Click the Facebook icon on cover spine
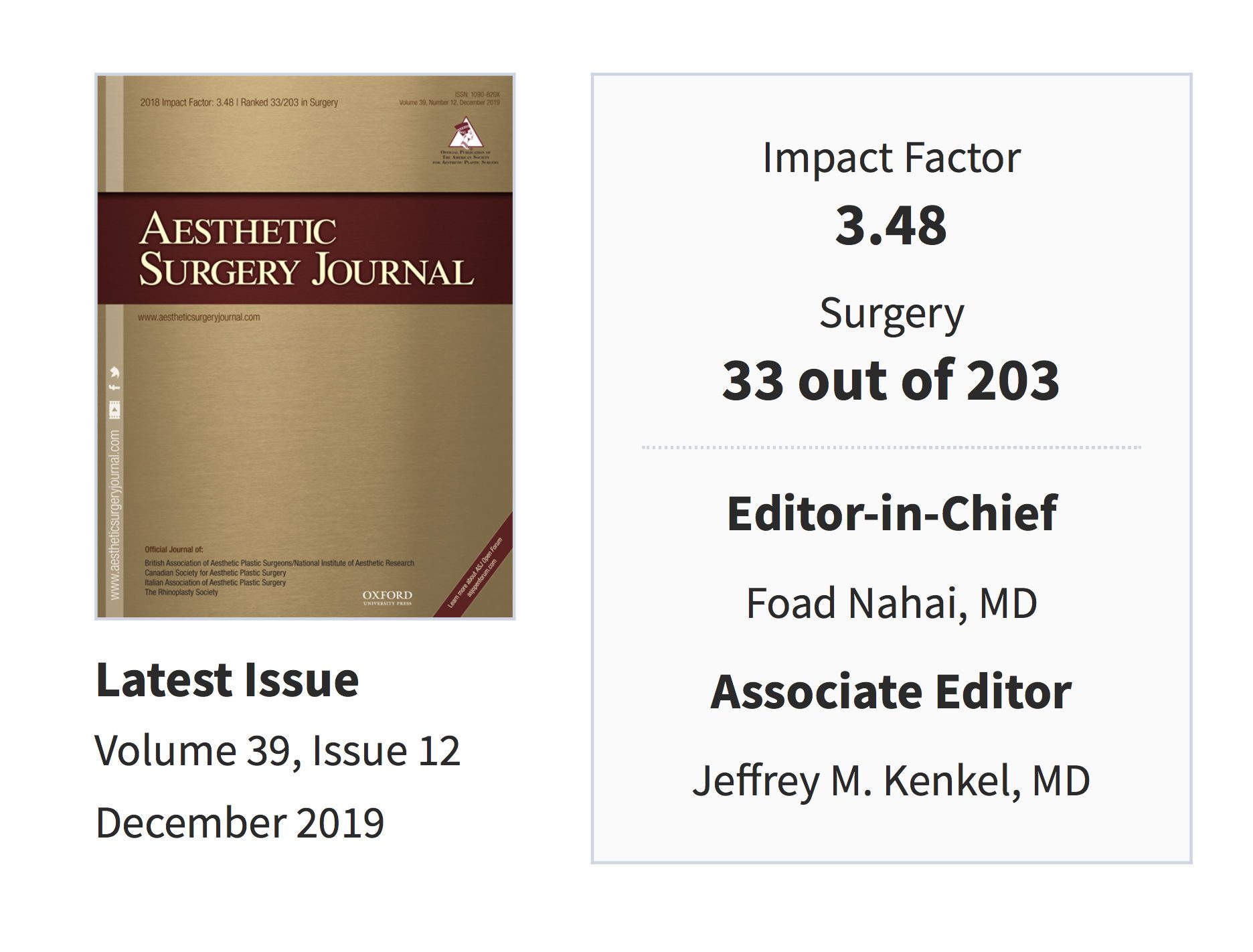 coord(115,387)
